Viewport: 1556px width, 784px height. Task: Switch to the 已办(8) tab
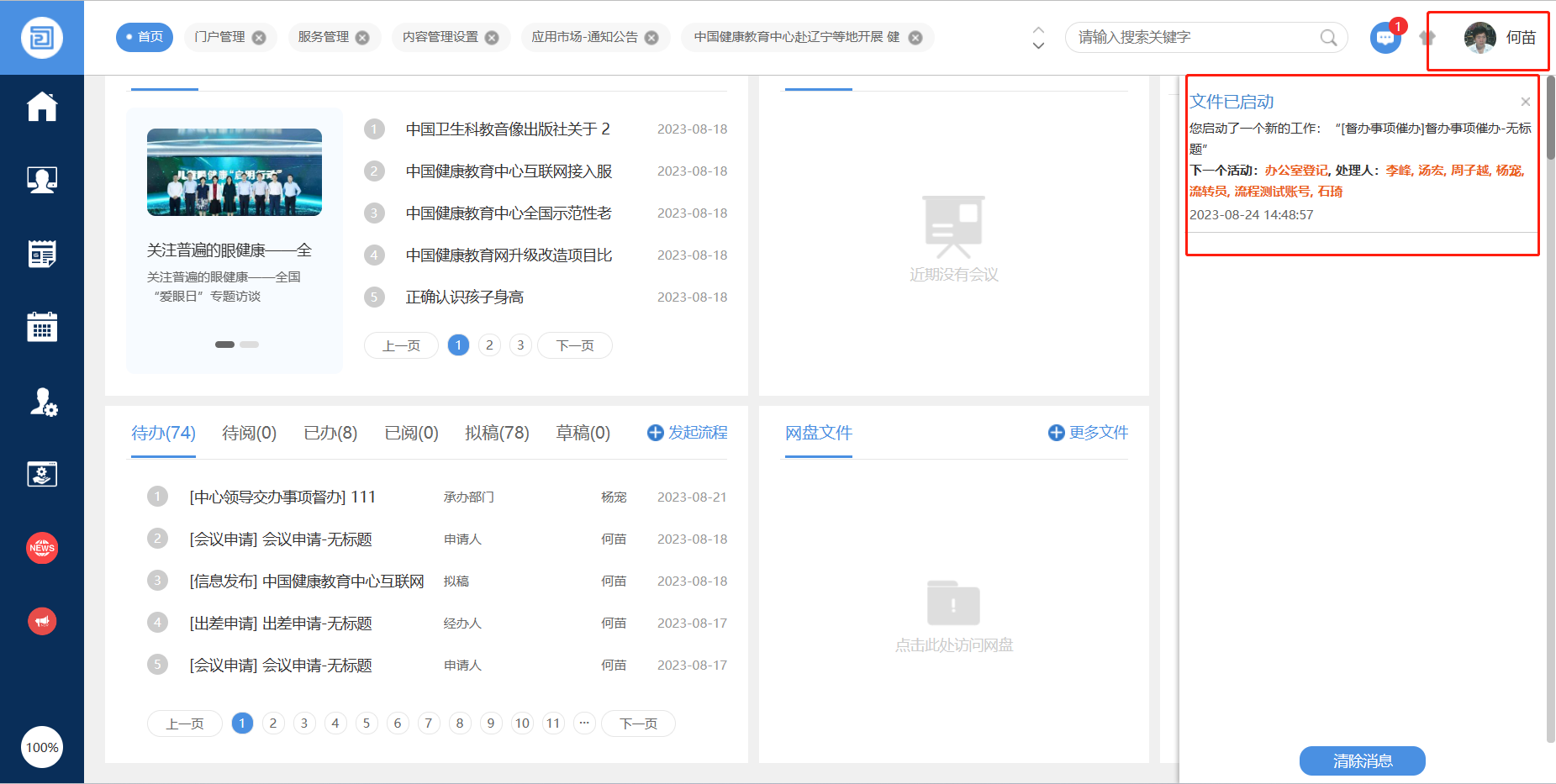(x=330, y=433)
